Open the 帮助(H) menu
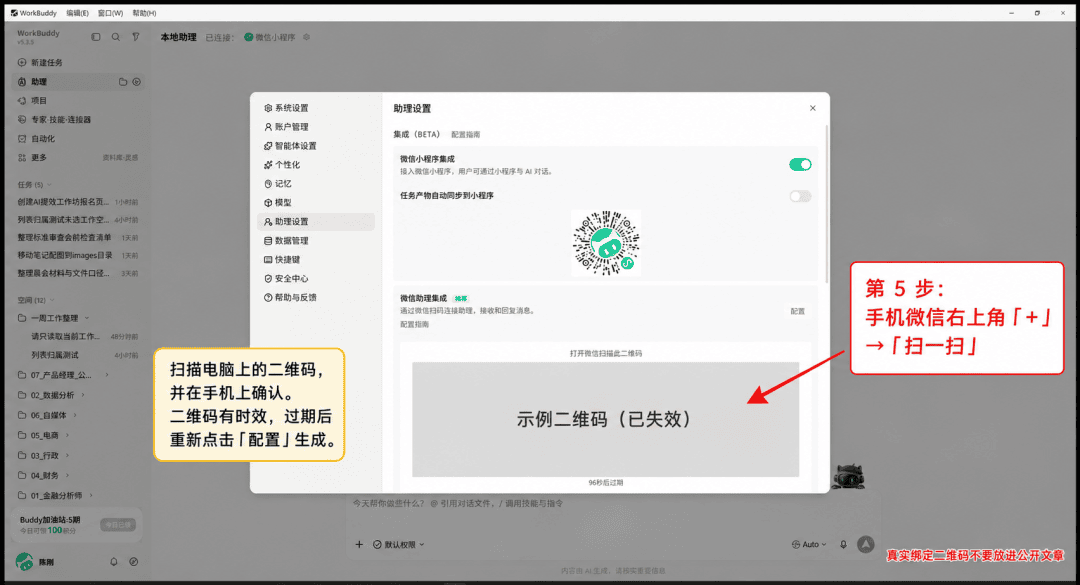 (144, 13)
